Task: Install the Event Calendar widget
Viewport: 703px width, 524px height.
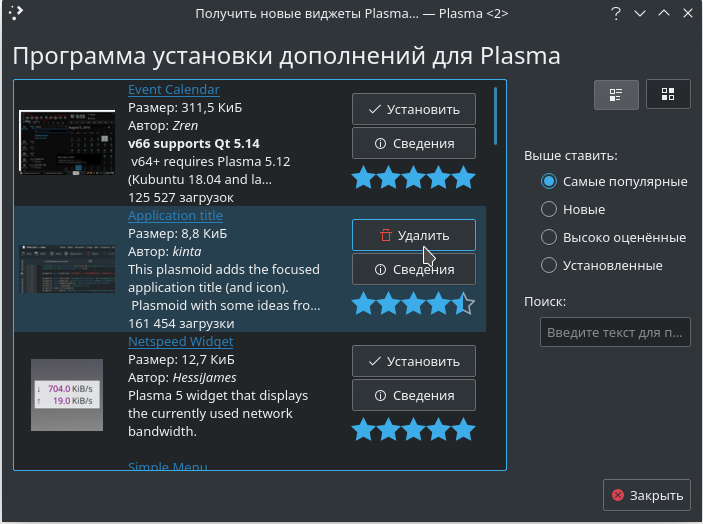Action: click(x=414, y=109)
